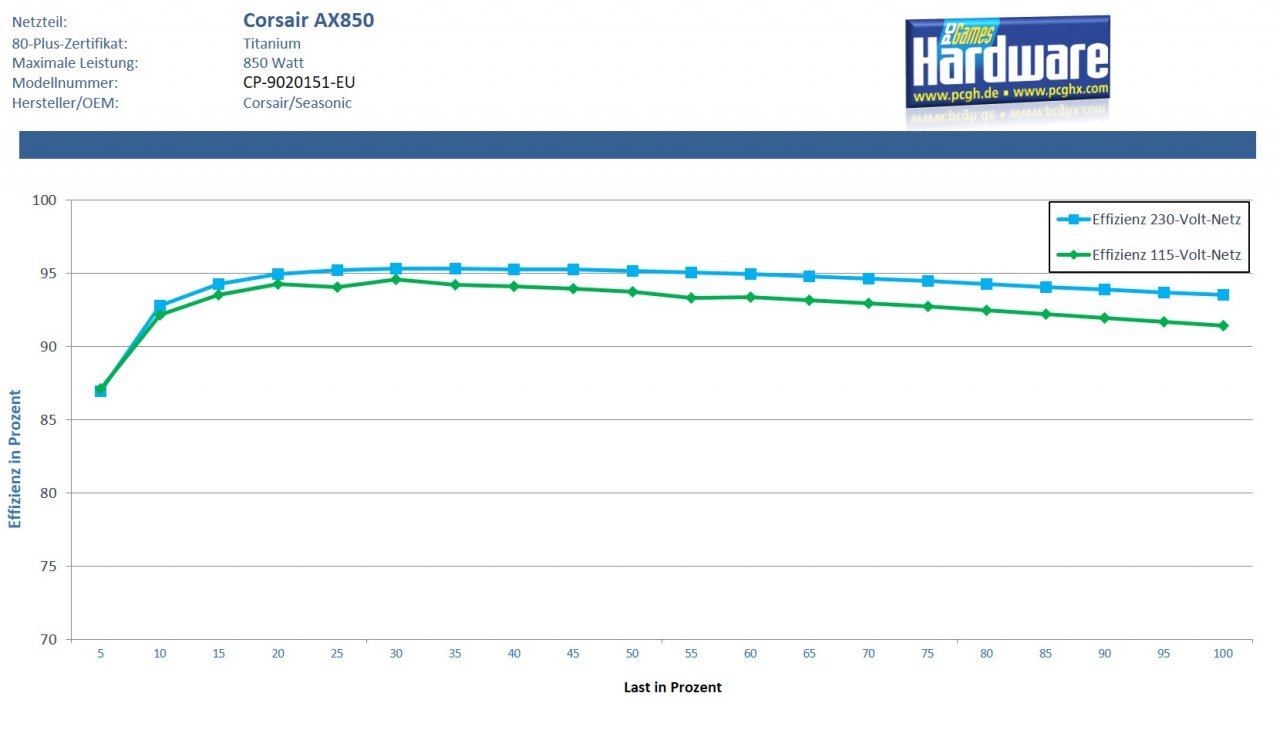1280x730 pixels.
Task: Click x-axis load label 5
Action: (x=101, y=654)
